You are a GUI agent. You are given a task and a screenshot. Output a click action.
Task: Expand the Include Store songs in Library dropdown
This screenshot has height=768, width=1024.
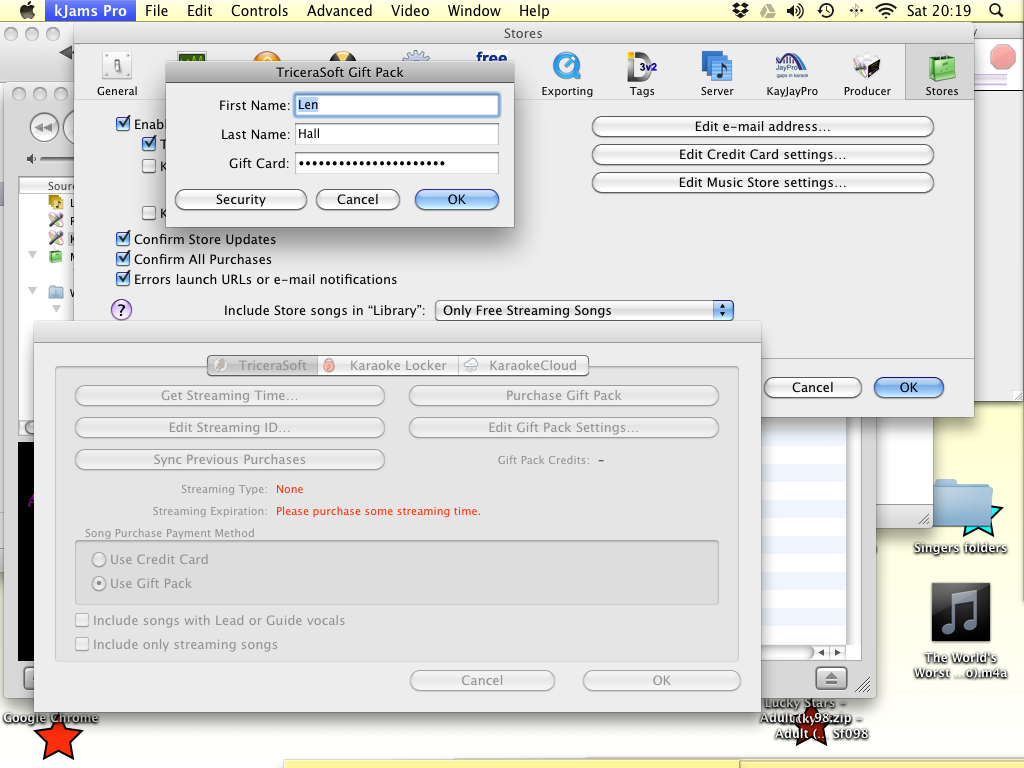[x=584, y=310]
